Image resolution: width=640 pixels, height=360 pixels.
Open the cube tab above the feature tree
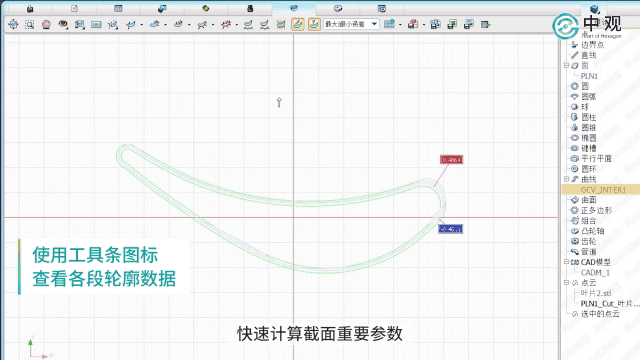click(595, 9)
